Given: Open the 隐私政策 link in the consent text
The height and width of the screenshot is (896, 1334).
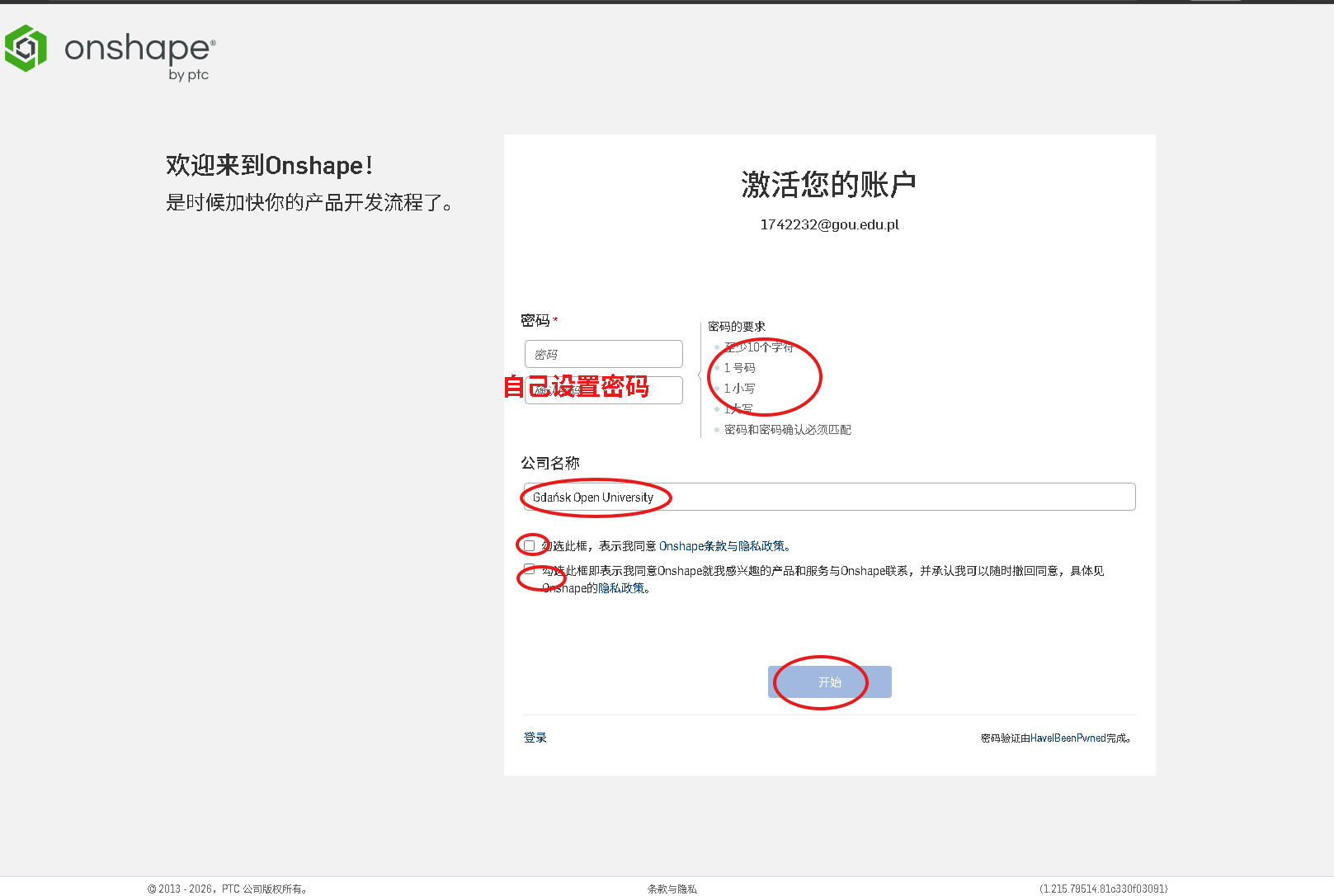Looking at the screenshot, I should coord(621,588).
